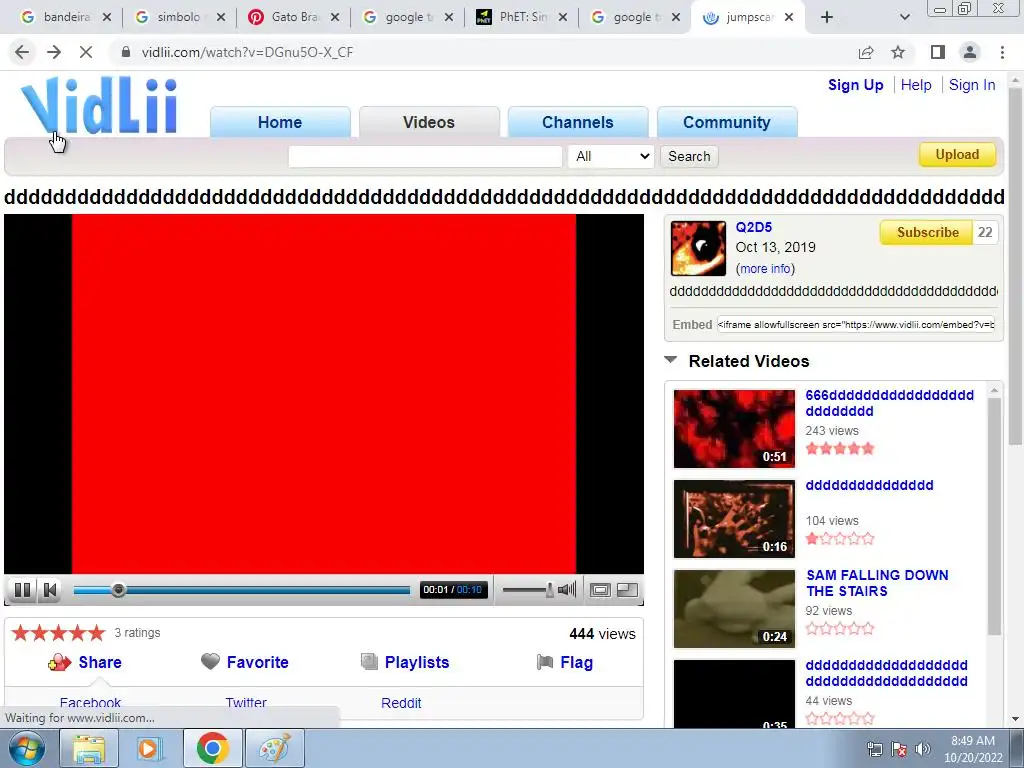Screen dimensions: 1024x768
Task: Switch to the Gato Bra Pinterest tab
Action: tap(294, 18)
